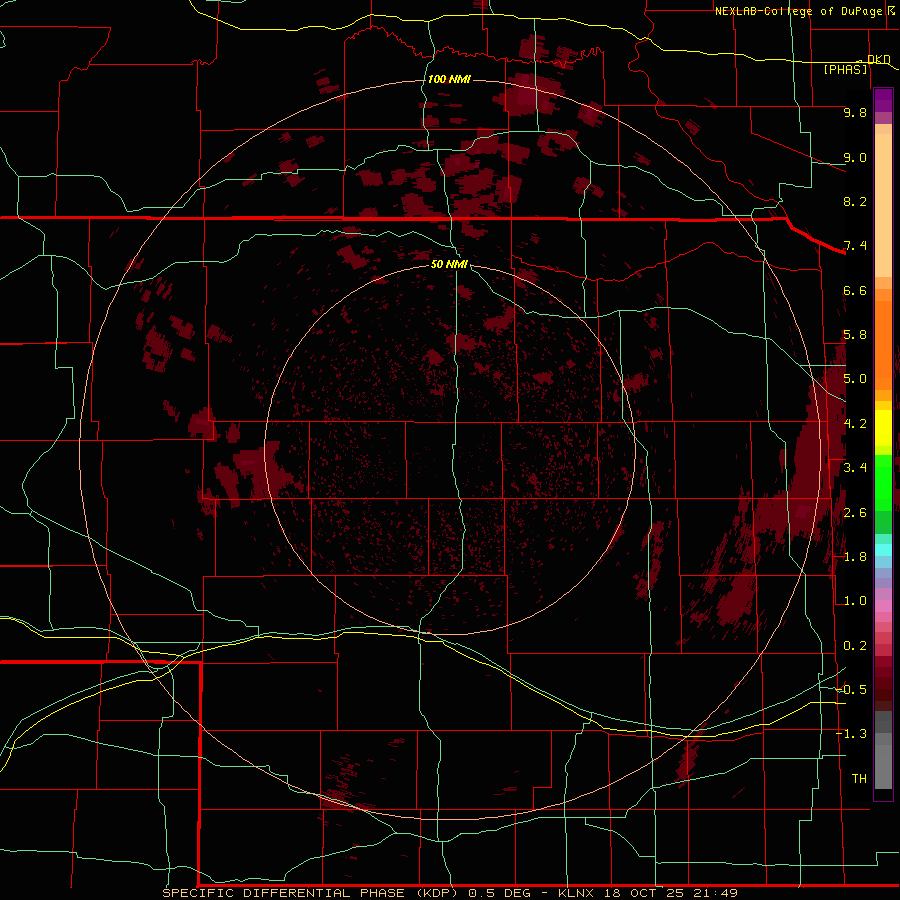Click the bright green segment of the color bar
900x900 pixels.
883,482
